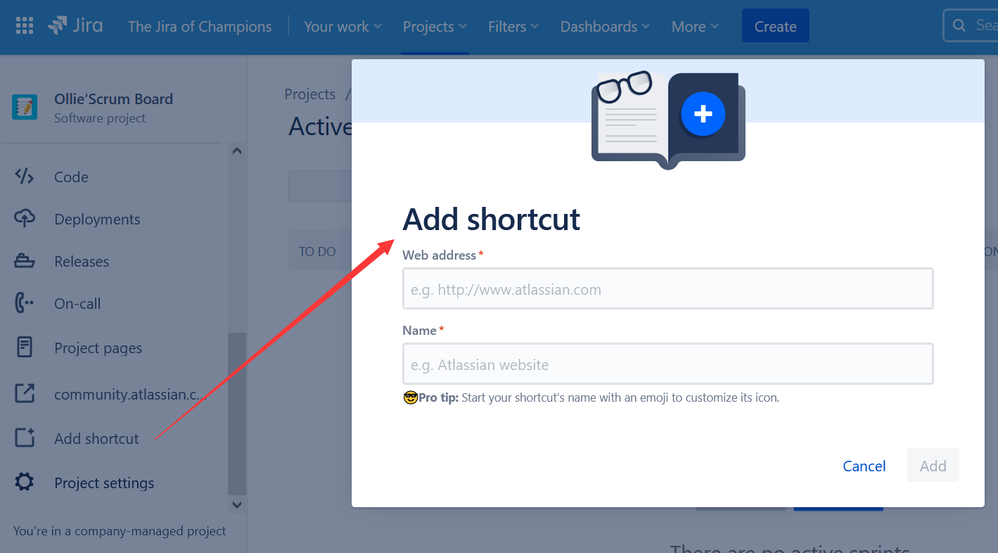This screenshot has width=998, height=553.
Task: Expand the Projects menu
Action: pyautogui.click(x=435, y=27)
